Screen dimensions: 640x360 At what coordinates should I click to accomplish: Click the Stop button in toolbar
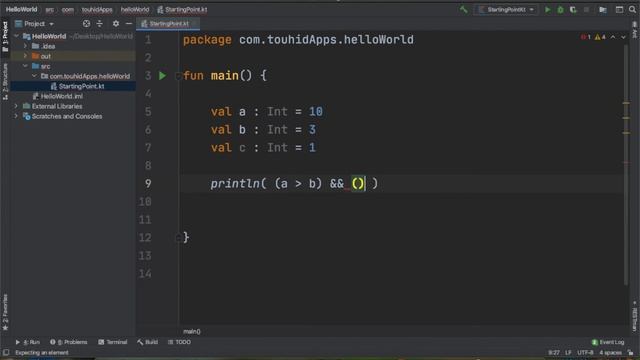tap(586, 9)
